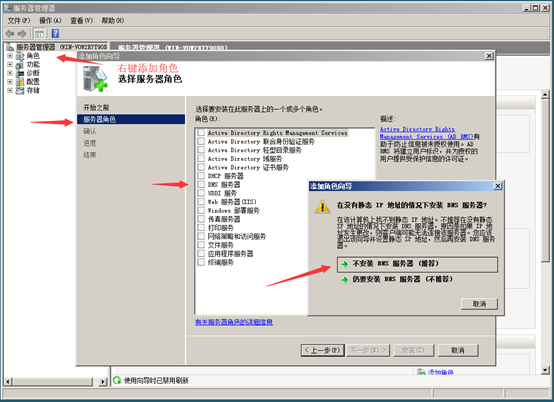The height and width of the screenshot is (402, 554).
Task: Check Active Directory 轻型目录服务
Action: [x=201, y=150]
